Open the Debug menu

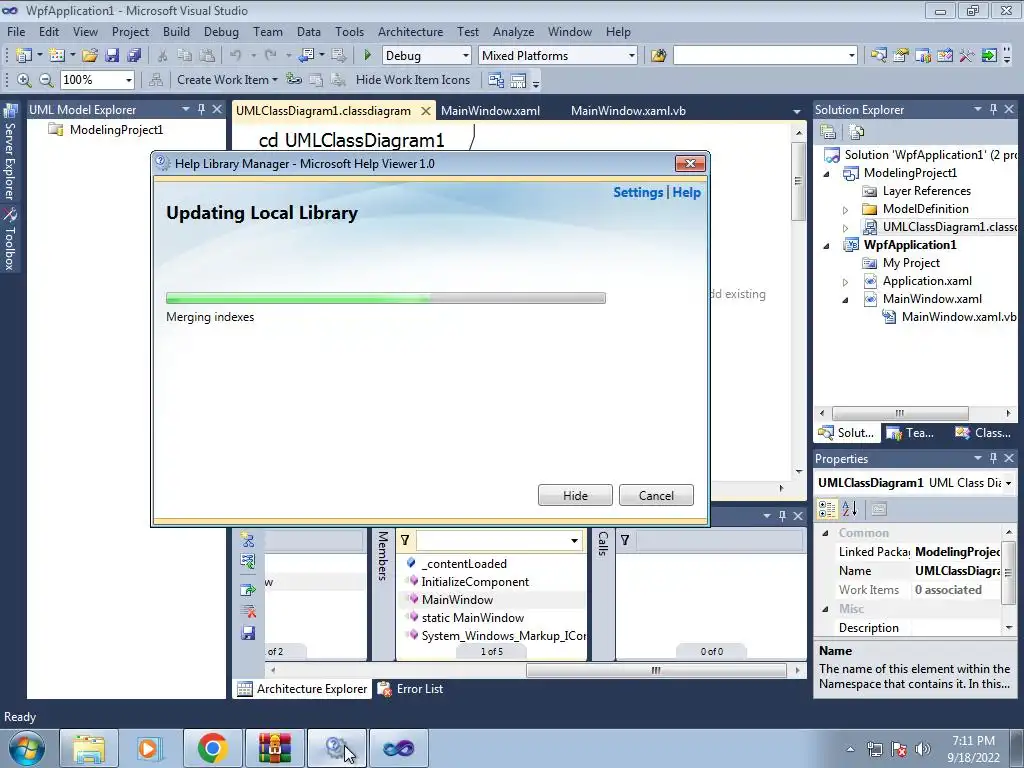click(x=221, y=31)
